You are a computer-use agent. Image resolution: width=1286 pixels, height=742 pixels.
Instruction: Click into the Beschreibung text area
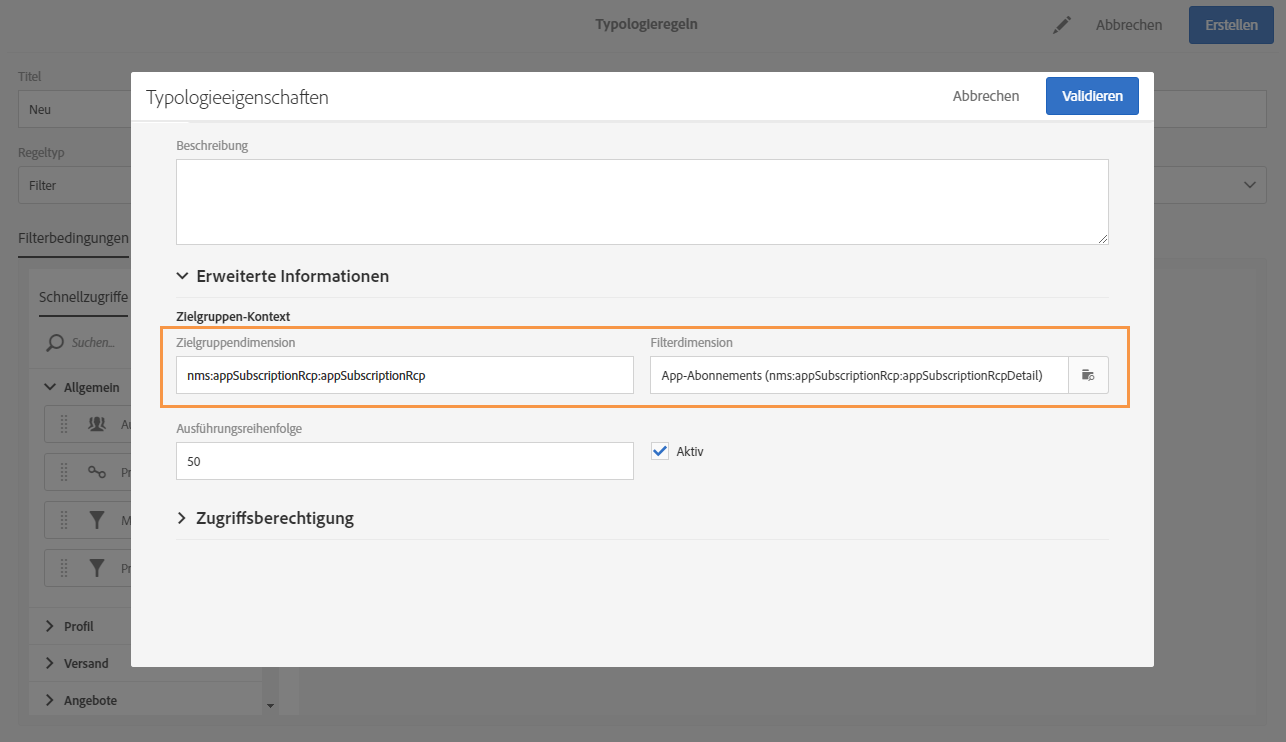pyautogui.click(x=642, y=201)
